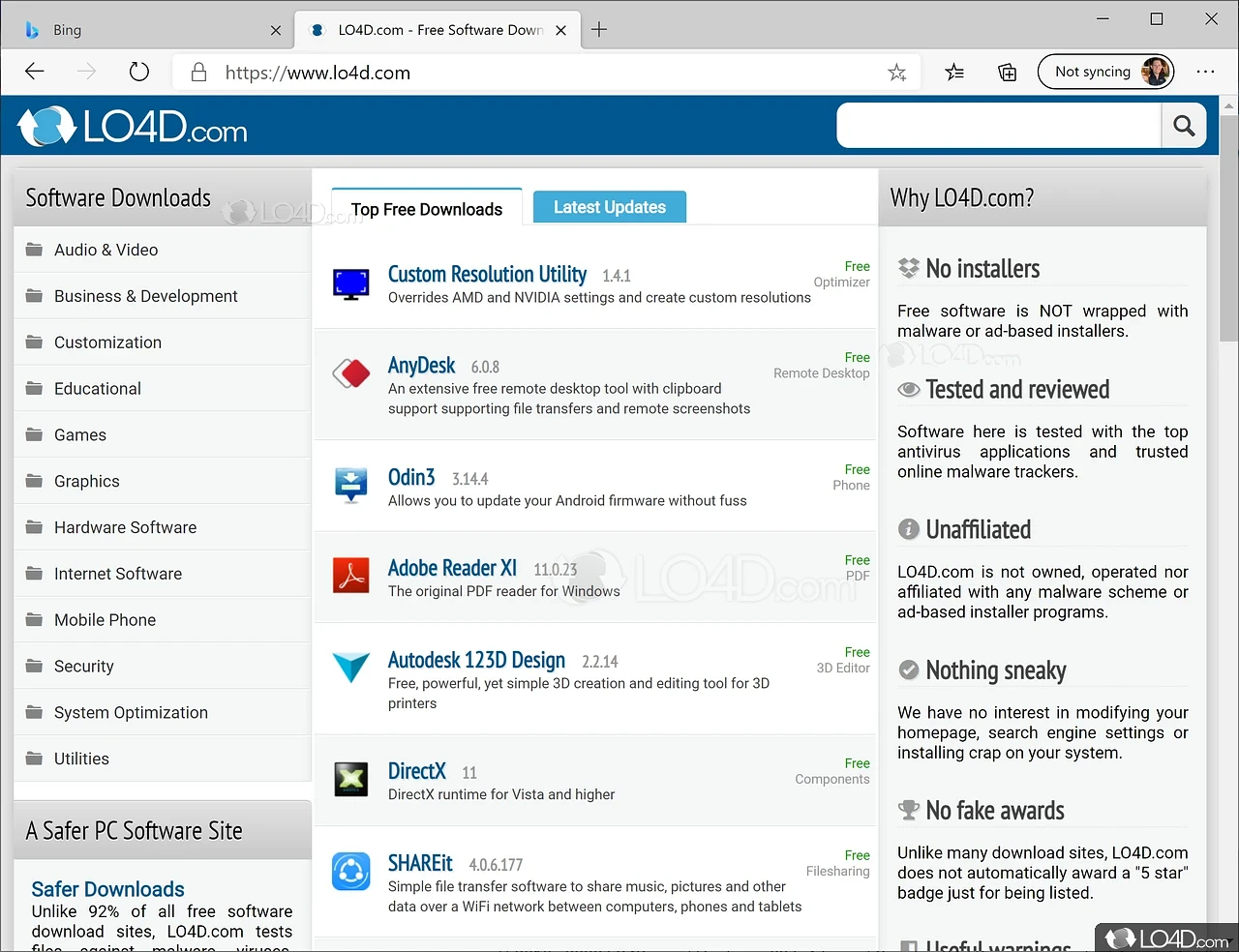The image size is (1239, 952).
Task: Click the Not syncing profile button
Action: [1105, 72]
